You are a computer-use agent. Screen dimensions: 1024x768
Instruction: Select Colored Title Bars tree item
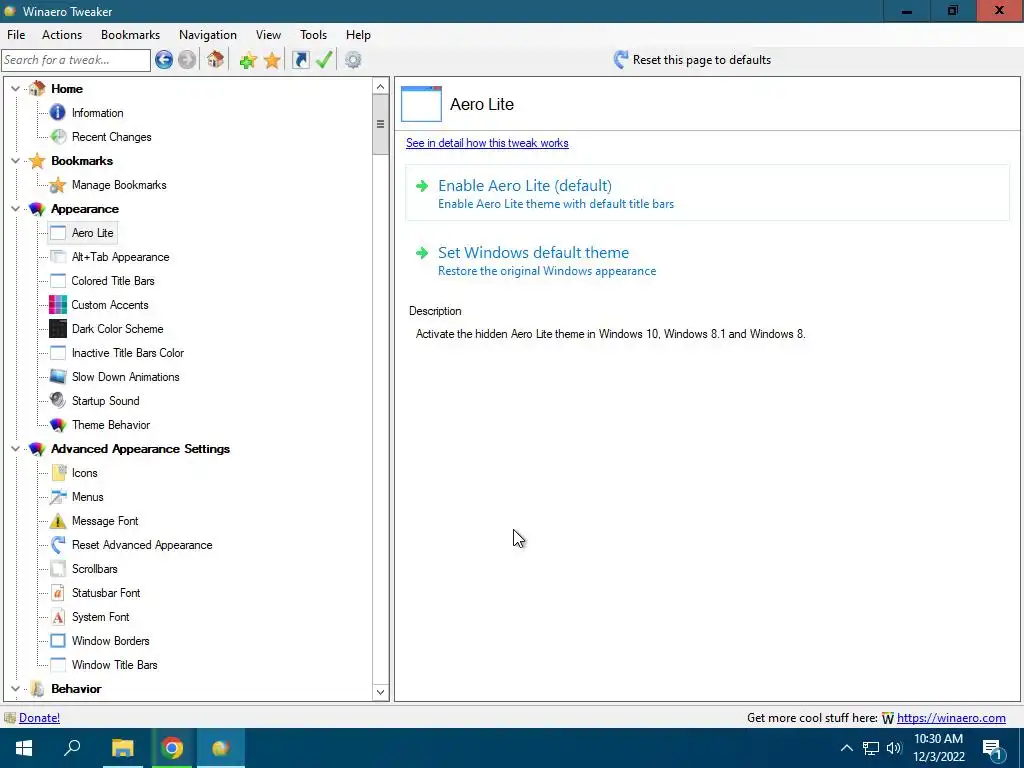click(113, 281)
